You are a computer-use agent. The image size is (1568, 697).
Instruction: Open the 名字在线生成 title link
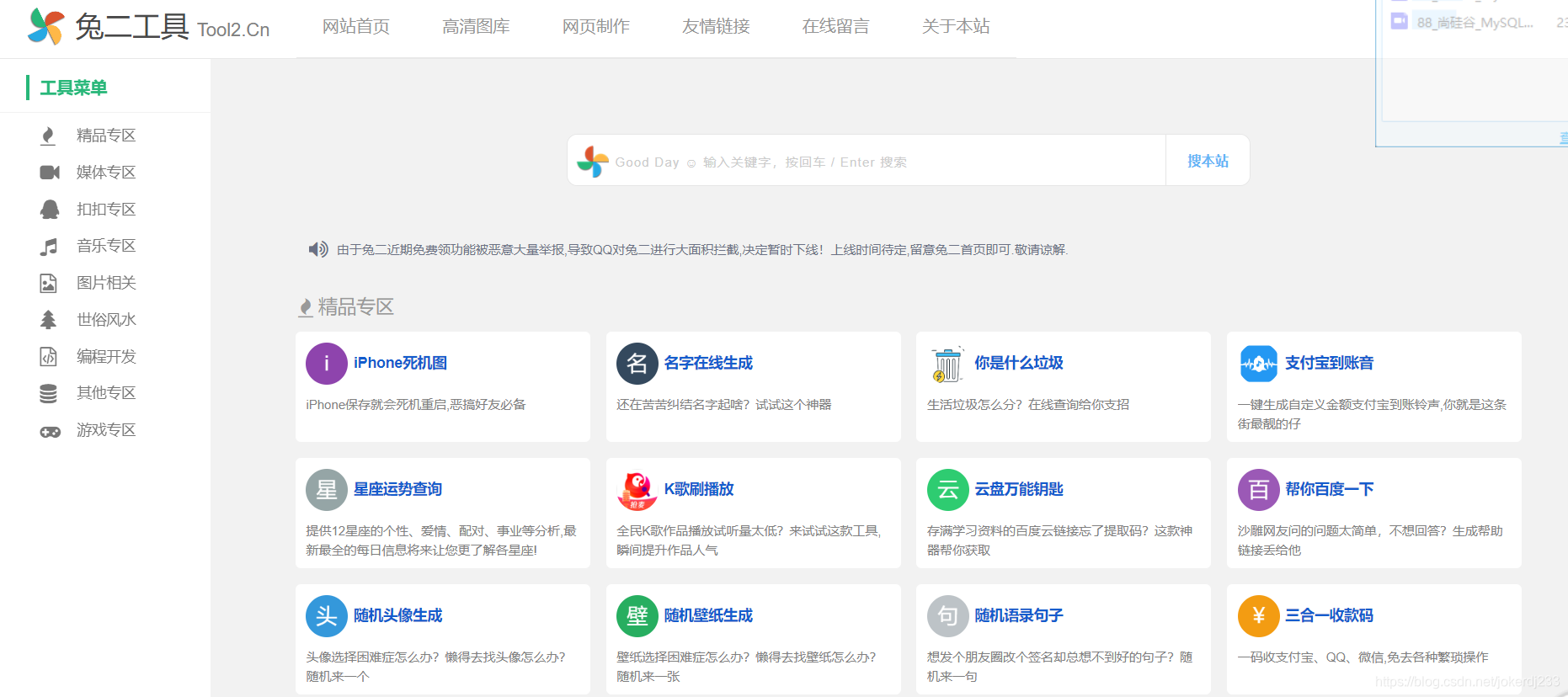pos(709,363)
